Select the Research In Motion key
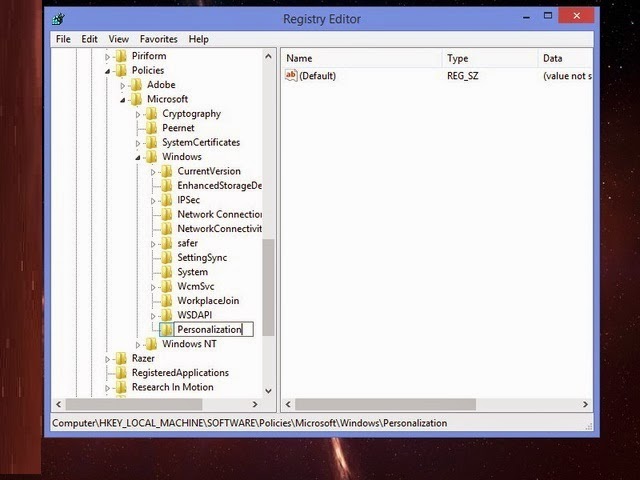The width and height of the screenshot is (640, 480). pos(173,387)
